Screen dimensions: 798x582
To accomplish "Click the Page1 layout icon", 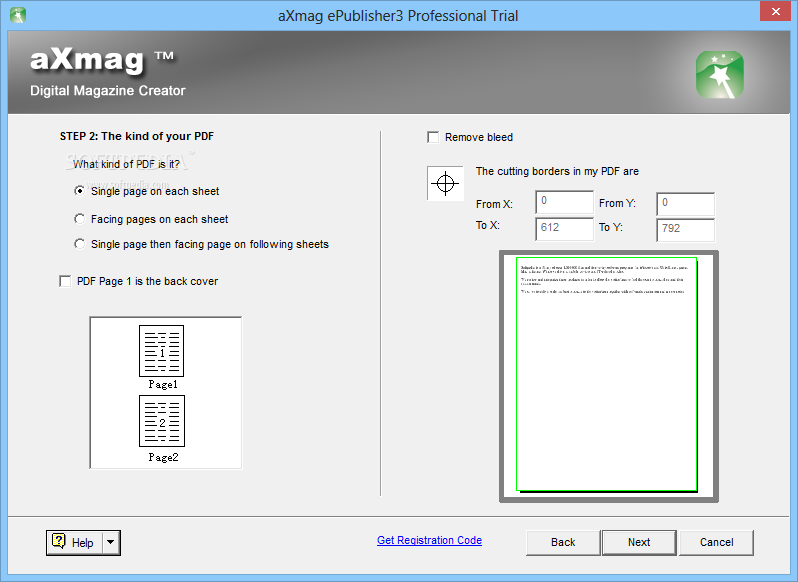I will pyautogui.click(x=162, y=351).
